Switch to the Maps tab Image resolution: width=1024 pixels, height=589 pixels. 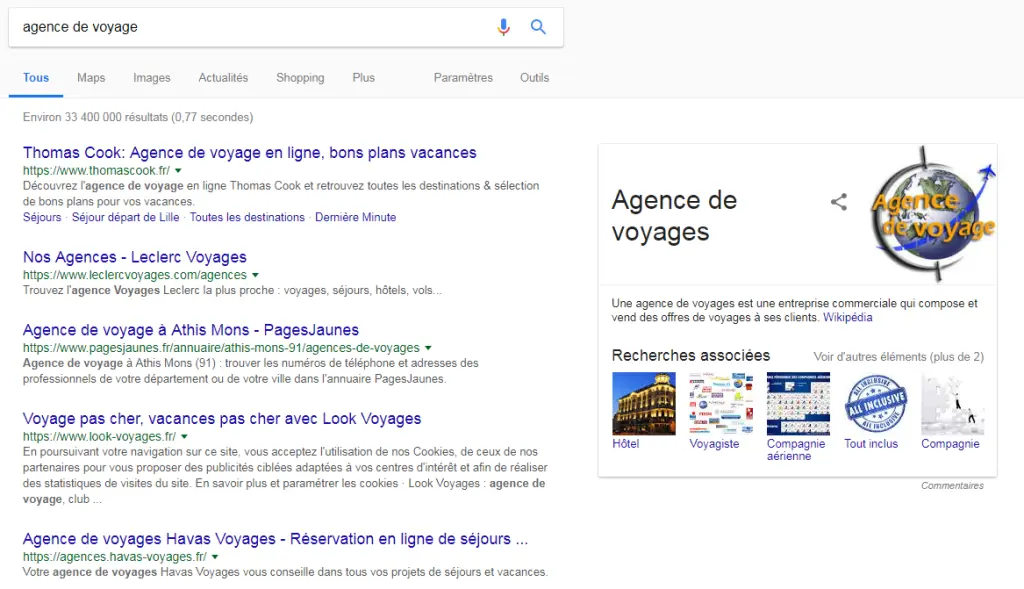[x=91, y=78]
